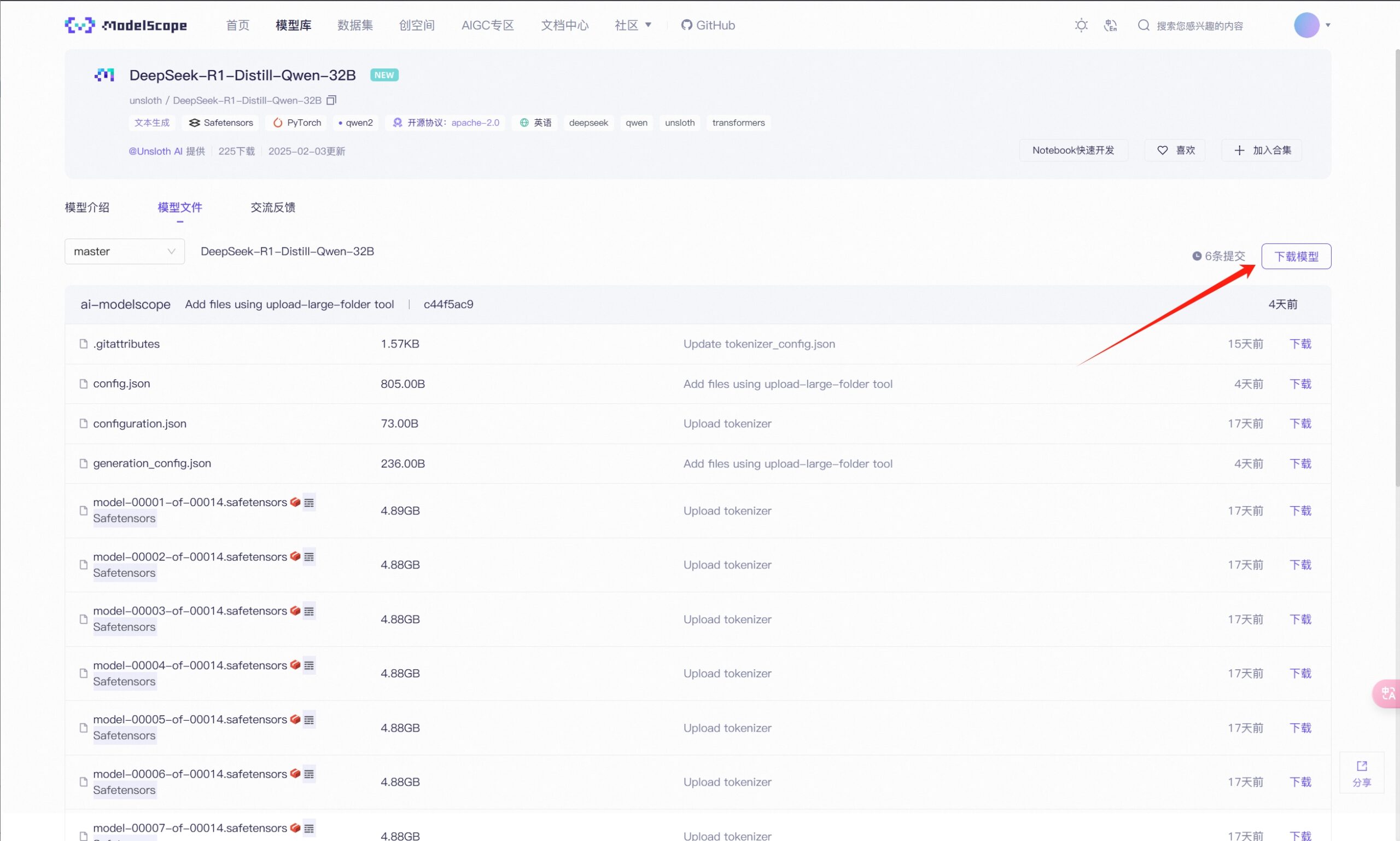Click the Safetensors tag
This screenshot has width=1400, height=841.
[220, 123]
